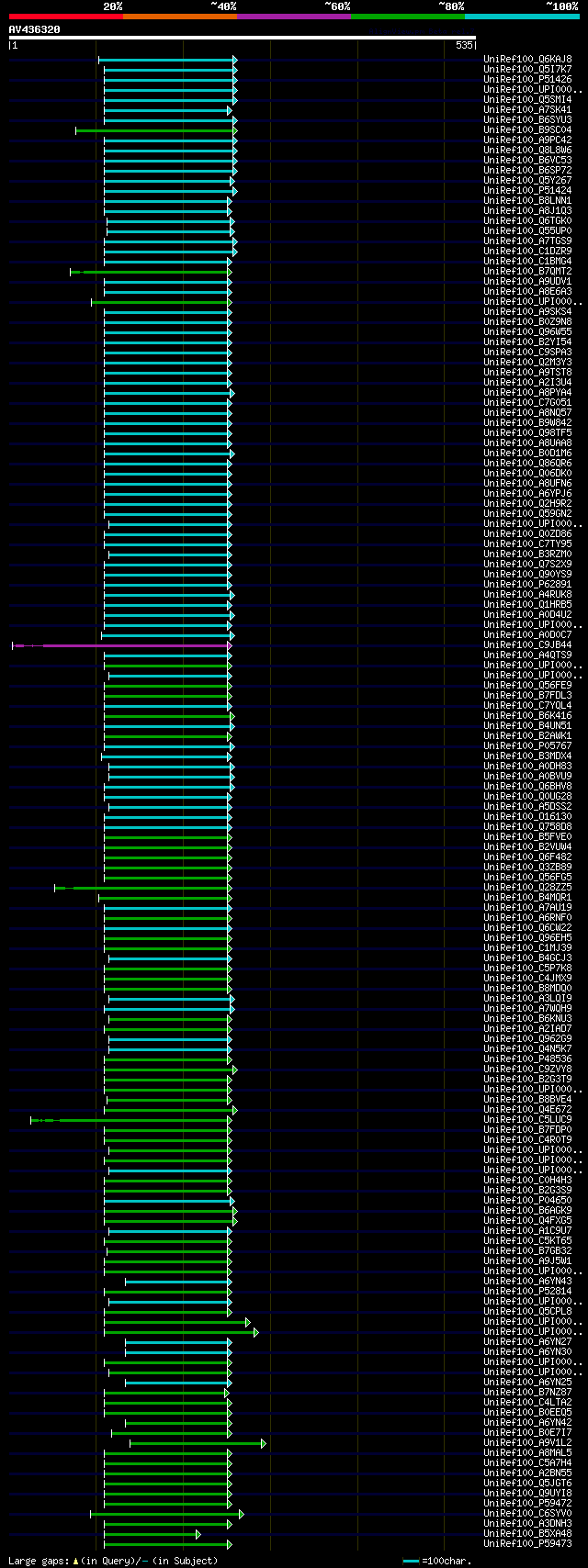Select the UniRef100_C6SYV0 label
Screen dimensions: 588x1568
[527, 1514]
